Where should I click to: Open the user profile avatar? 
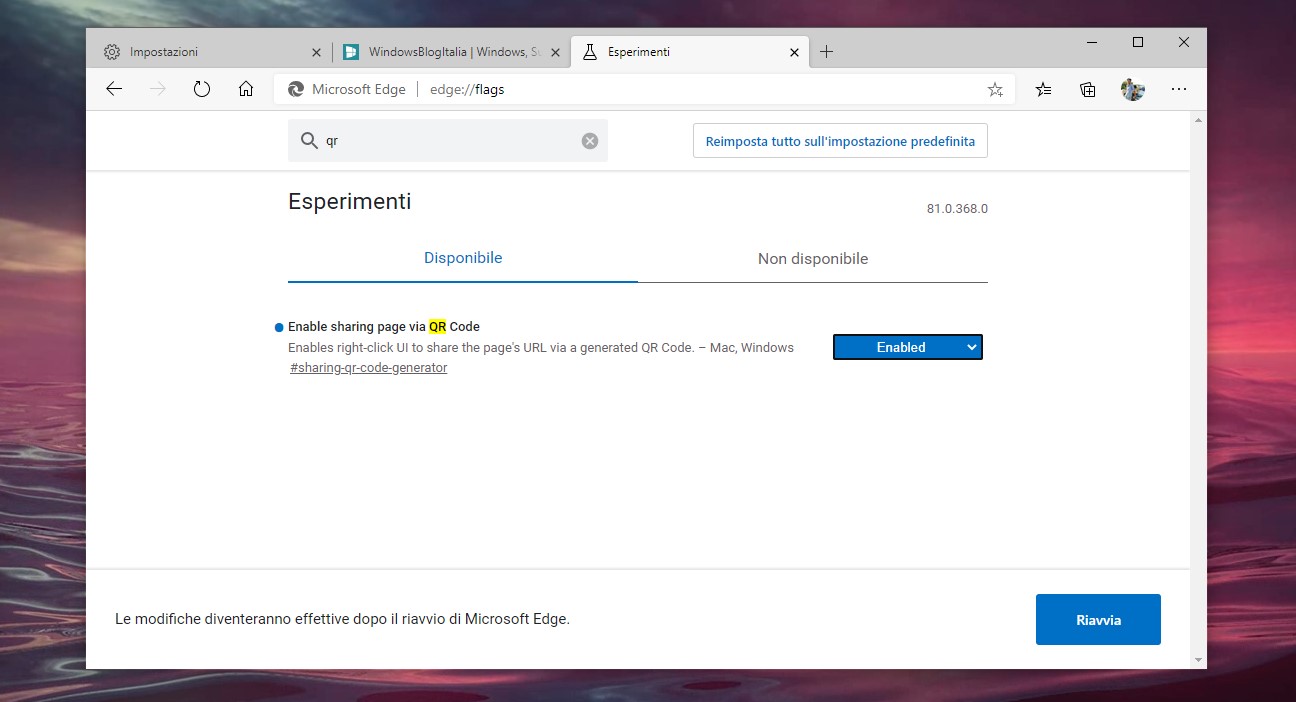(x=1132, y=89)
